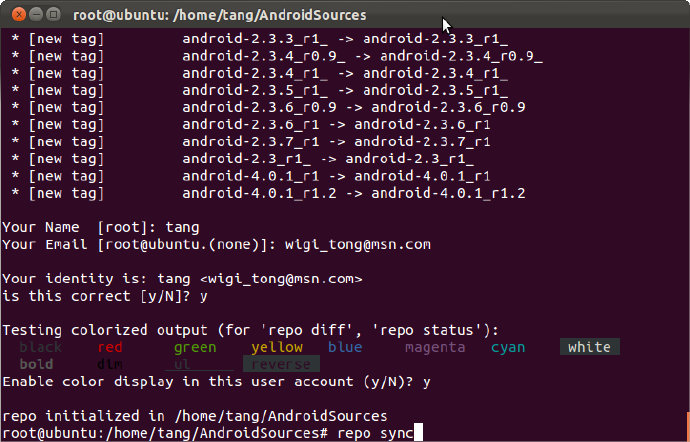Select the 'yellow' color sample text
This screenshot has height=442, width=690.
pyautogui.click(x=277, y=347)
